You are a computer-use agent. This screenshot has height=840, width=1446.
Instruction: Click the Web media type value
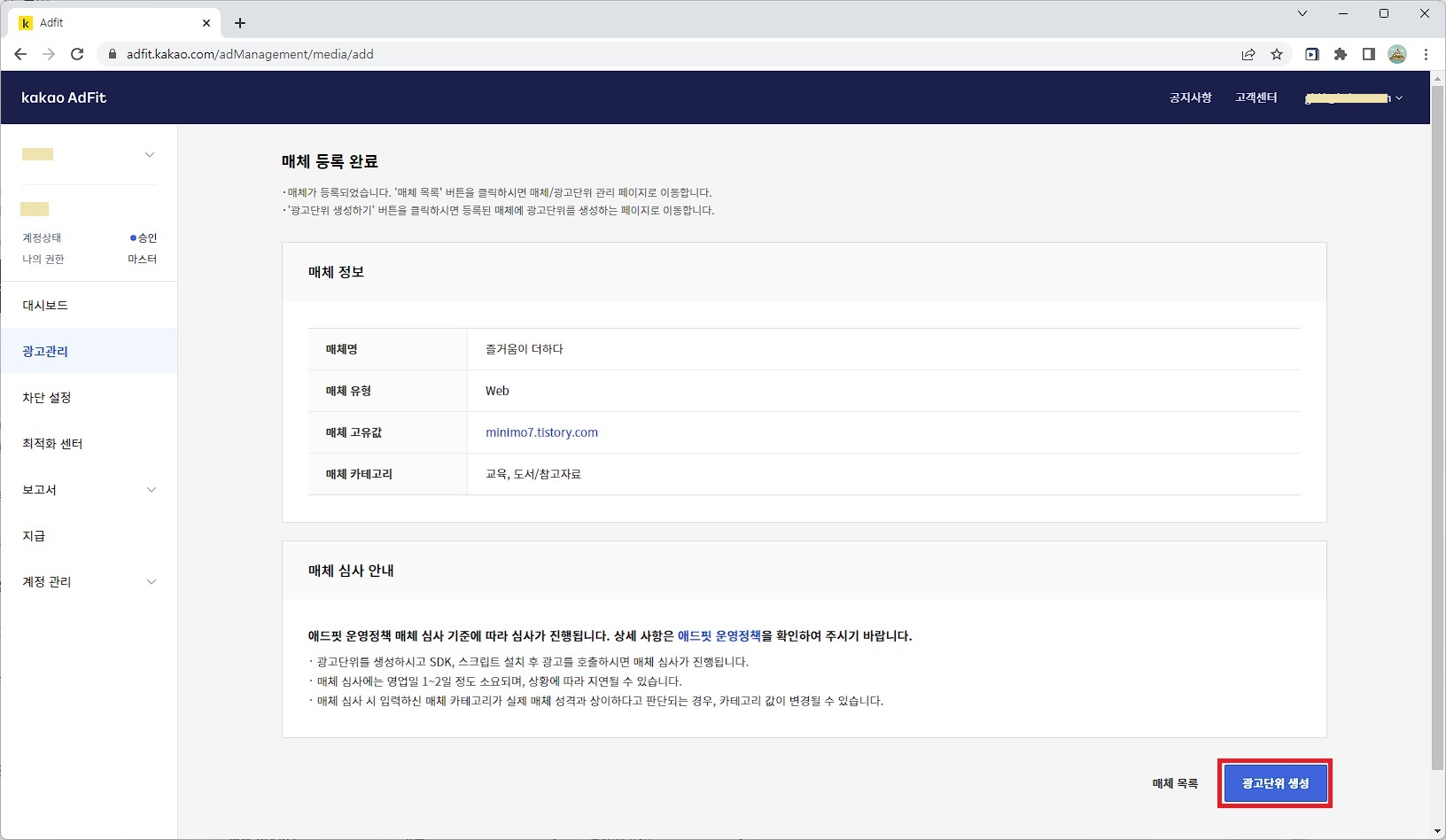(497, 391)
